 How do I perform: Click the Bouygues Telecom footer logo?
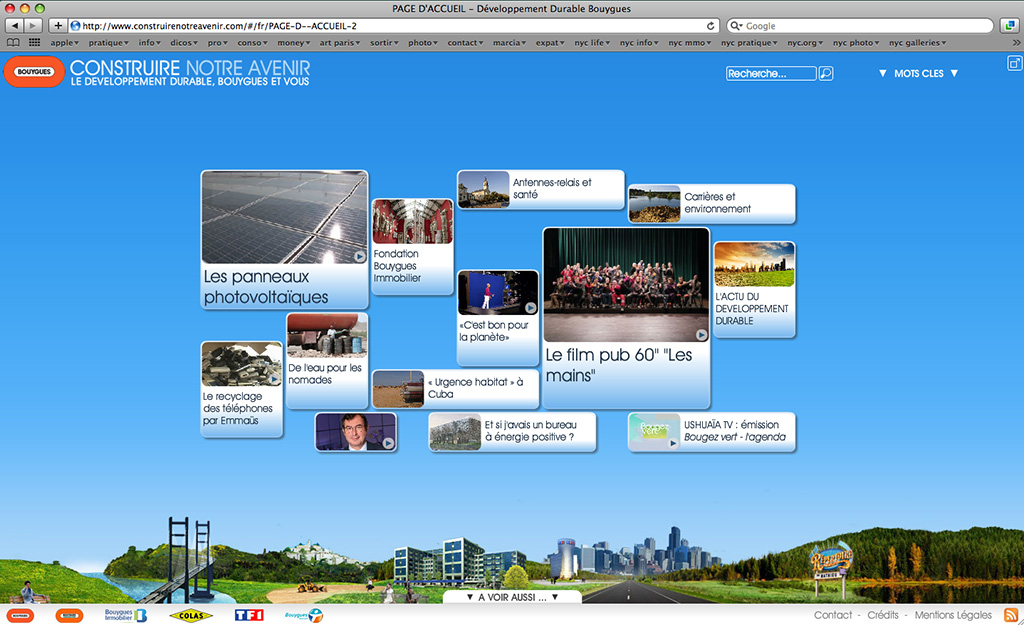click(x=304, y=615)
